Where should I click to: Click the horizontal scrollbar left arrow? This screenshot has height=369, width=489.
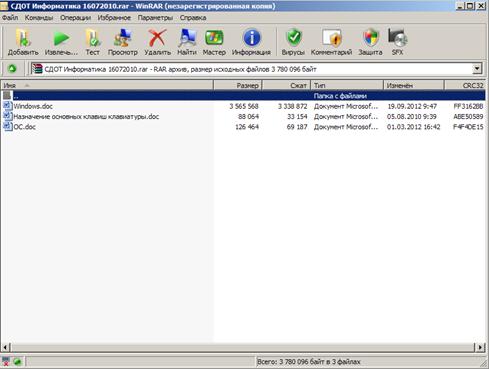[x=5, y=347]
